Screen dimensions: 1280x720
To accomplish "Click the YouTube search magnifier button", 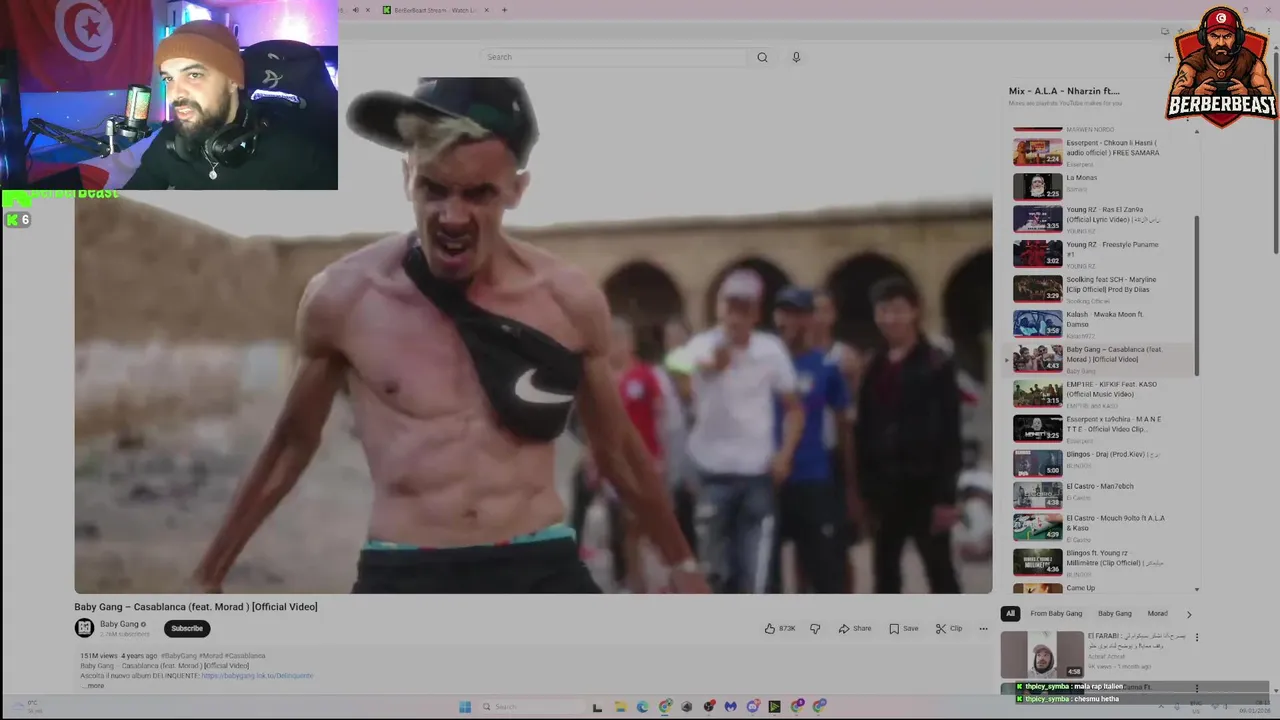I will pyautogui.click(x=762, y=57).
